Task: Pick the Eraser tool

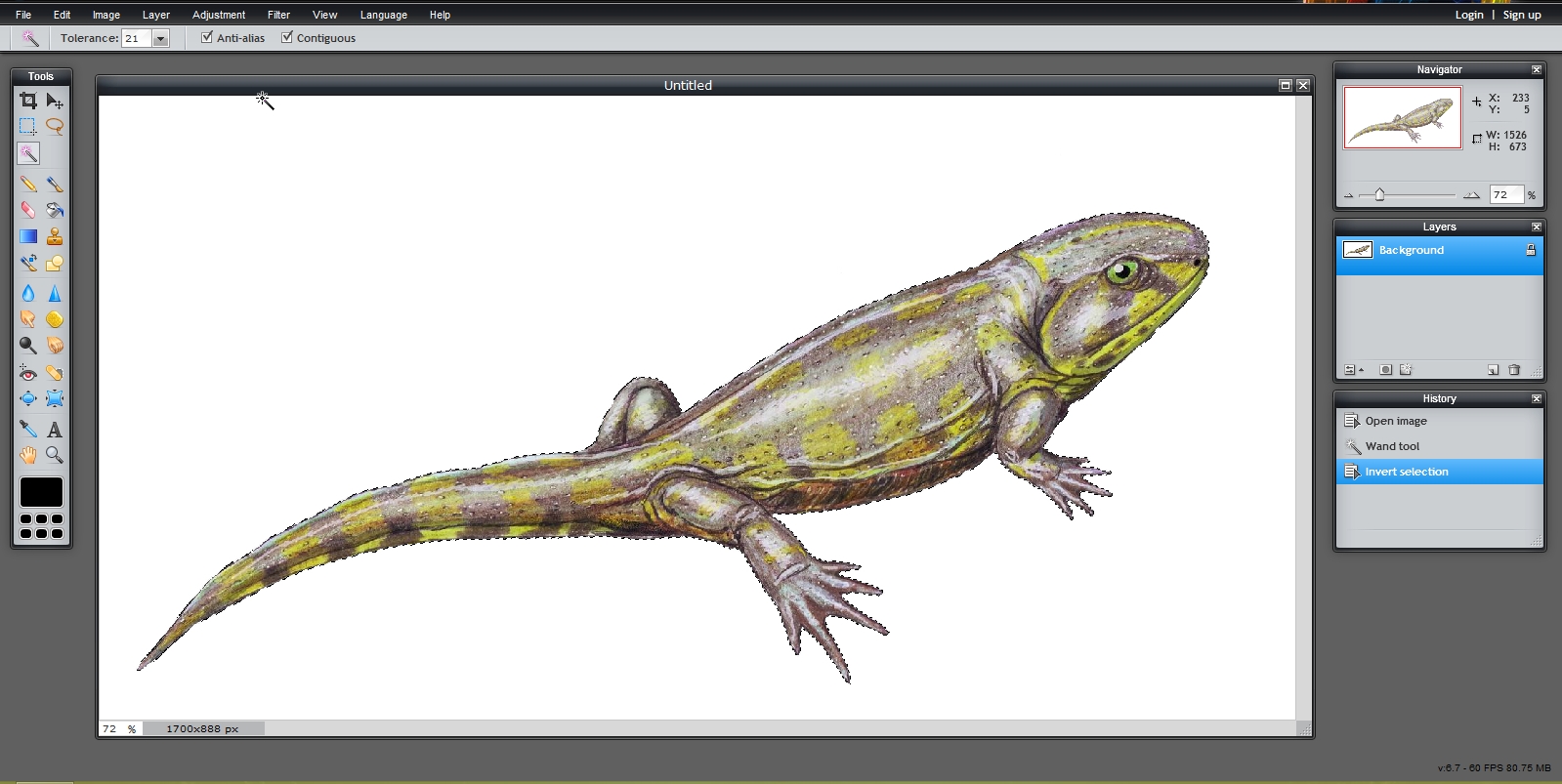Action: 28,210
